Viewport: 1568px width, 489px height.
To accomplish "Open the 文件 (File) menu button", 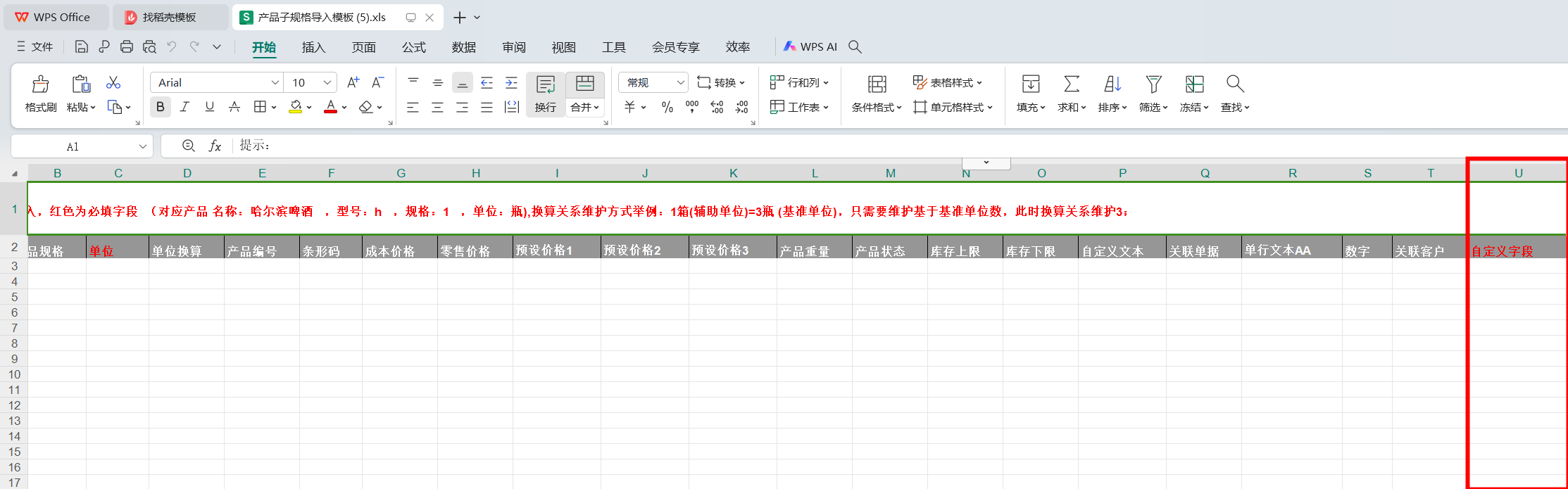I will click(35, 47).
